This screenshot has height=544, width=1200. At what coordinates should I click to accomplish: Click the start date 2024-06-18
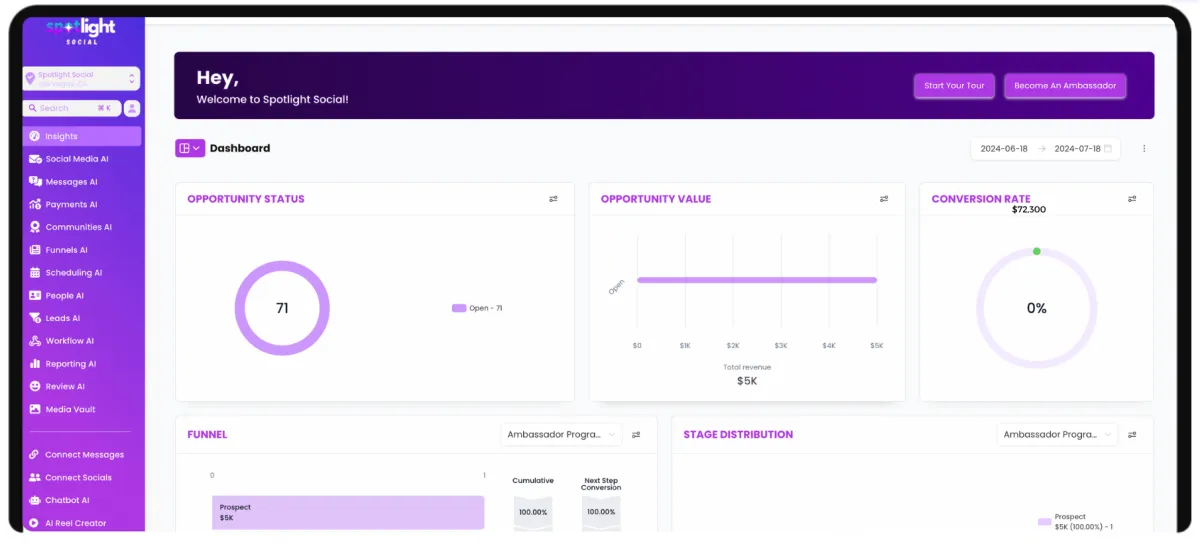[x=1004, y=149]
